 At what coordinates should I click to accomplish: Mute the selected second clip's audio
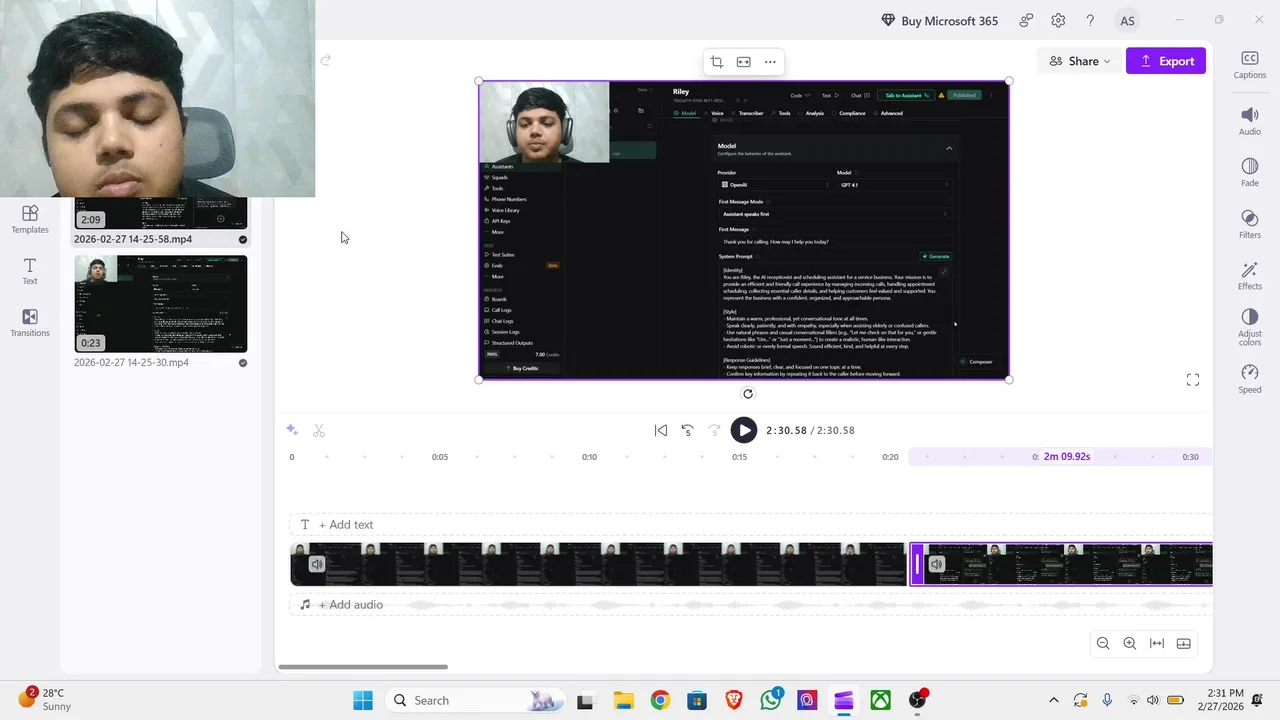tap(936, 564)
